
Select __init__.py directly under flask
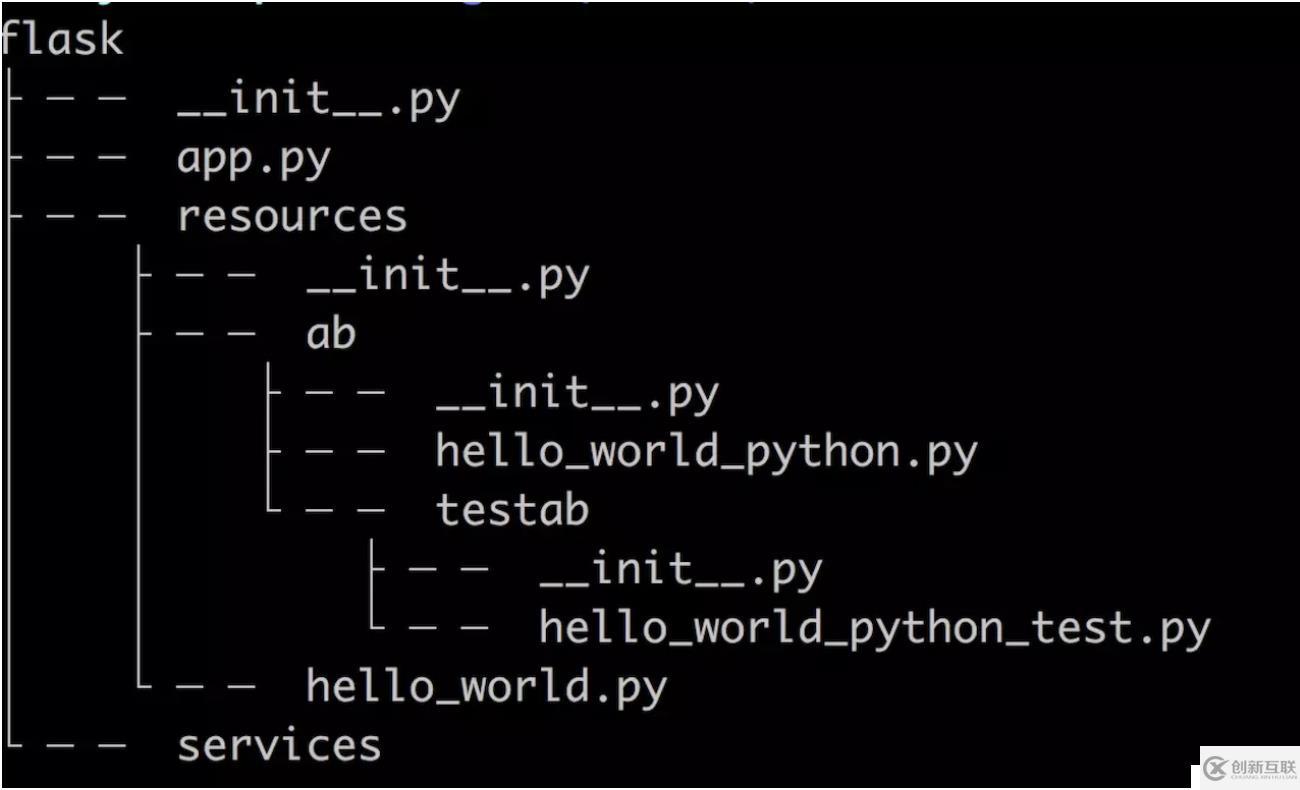tap(319, 101)
